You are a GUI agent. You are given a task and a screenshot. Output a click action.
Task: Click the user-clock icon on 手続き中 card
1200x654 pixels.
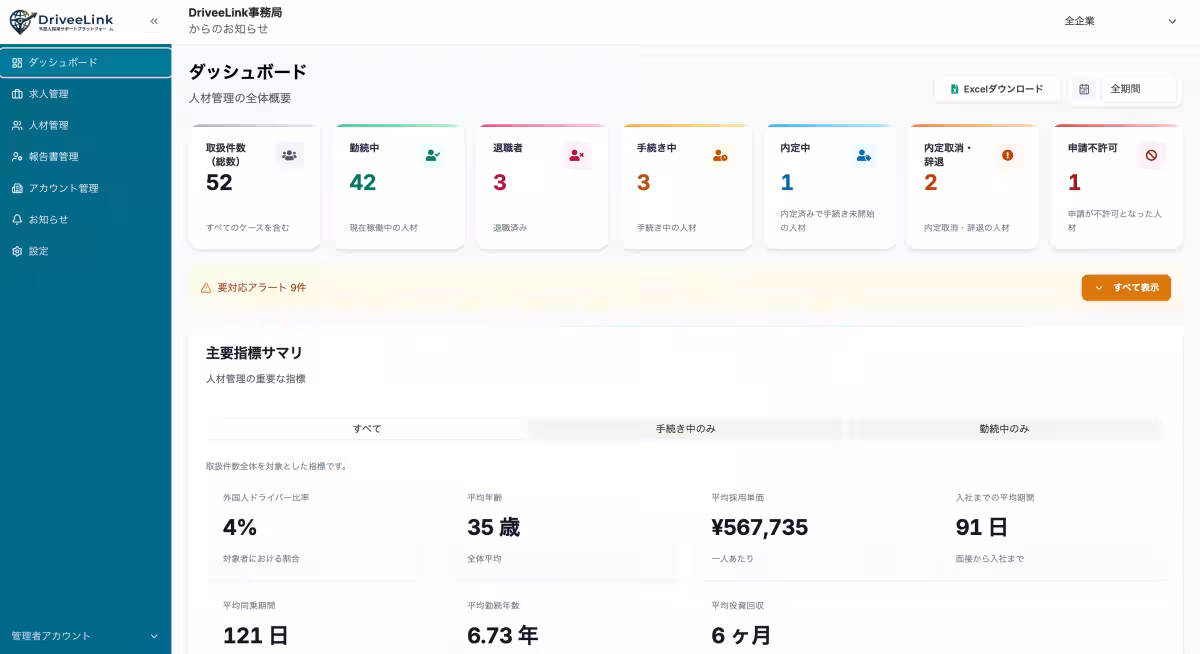(720, 155)
